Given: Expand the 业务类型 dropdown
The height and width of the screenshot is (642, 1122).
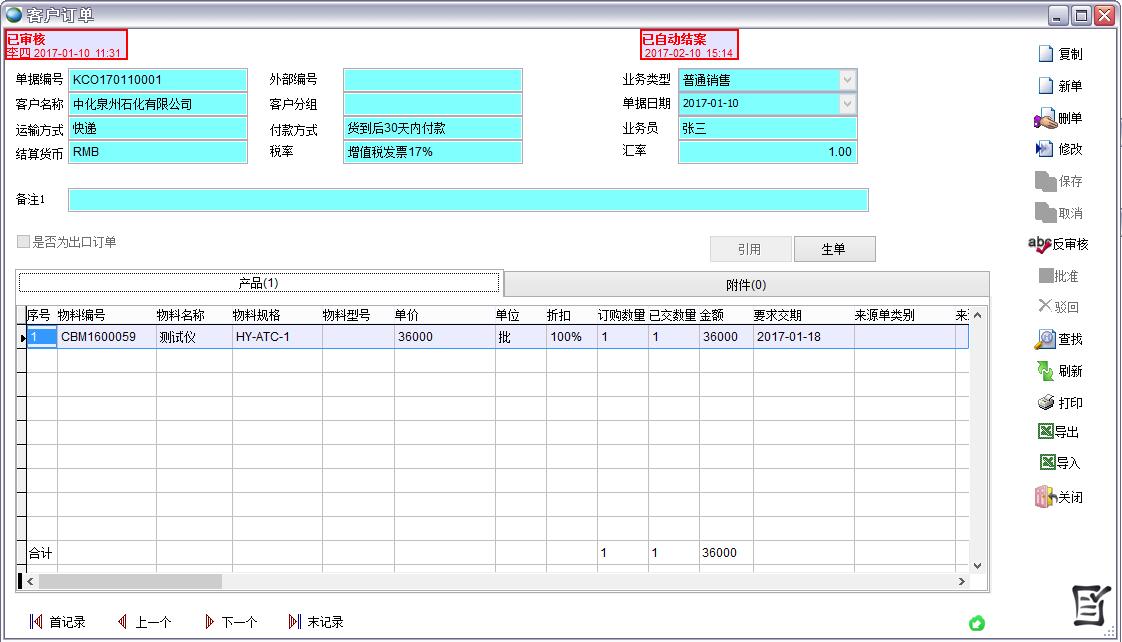Looking at the screenshot, I should click(x=847, y=80).
